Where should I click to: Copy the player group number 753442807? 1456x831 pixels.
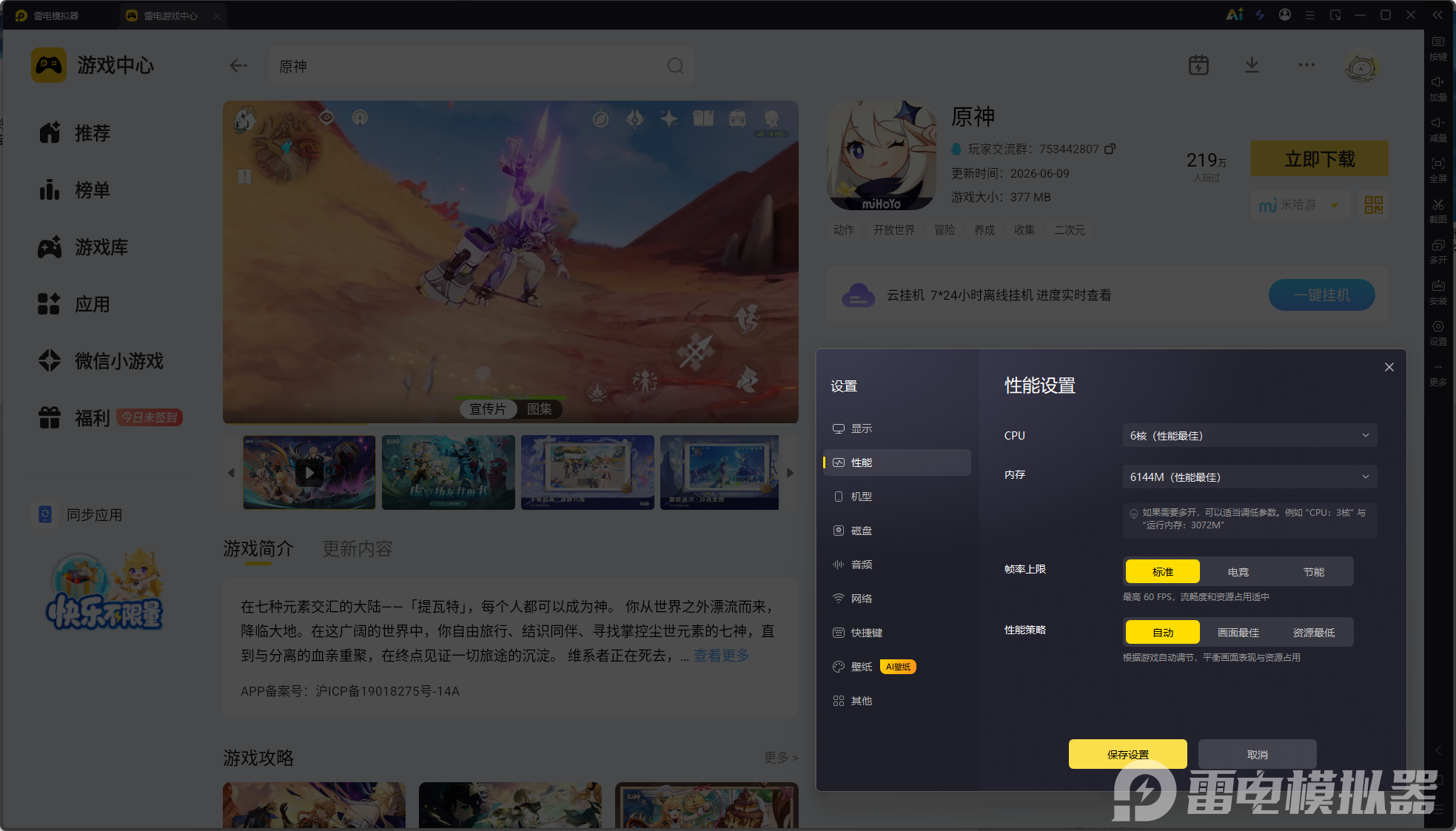[1110, 149]
